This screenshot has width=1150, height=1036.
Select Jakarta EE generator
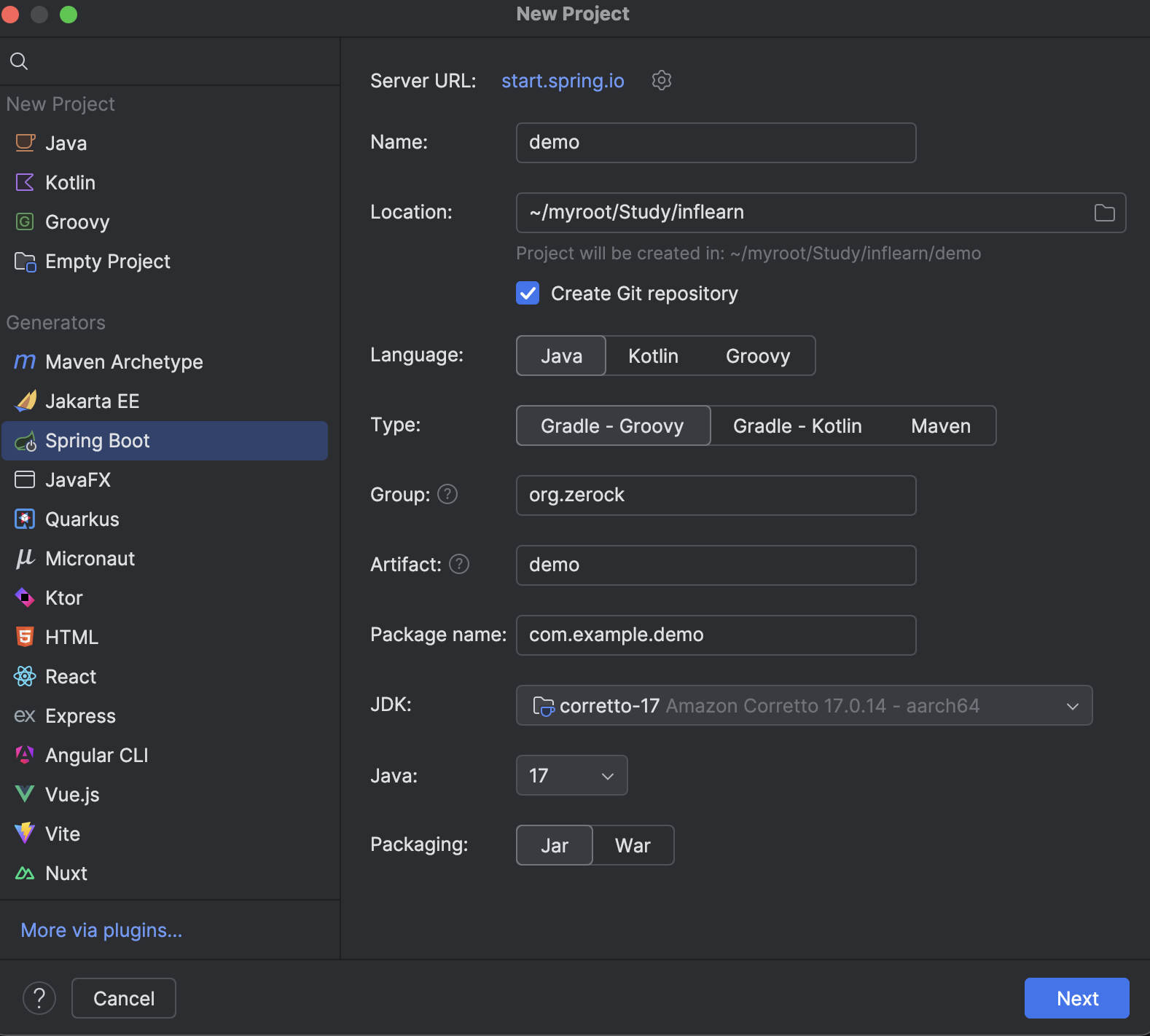point(165,401)
